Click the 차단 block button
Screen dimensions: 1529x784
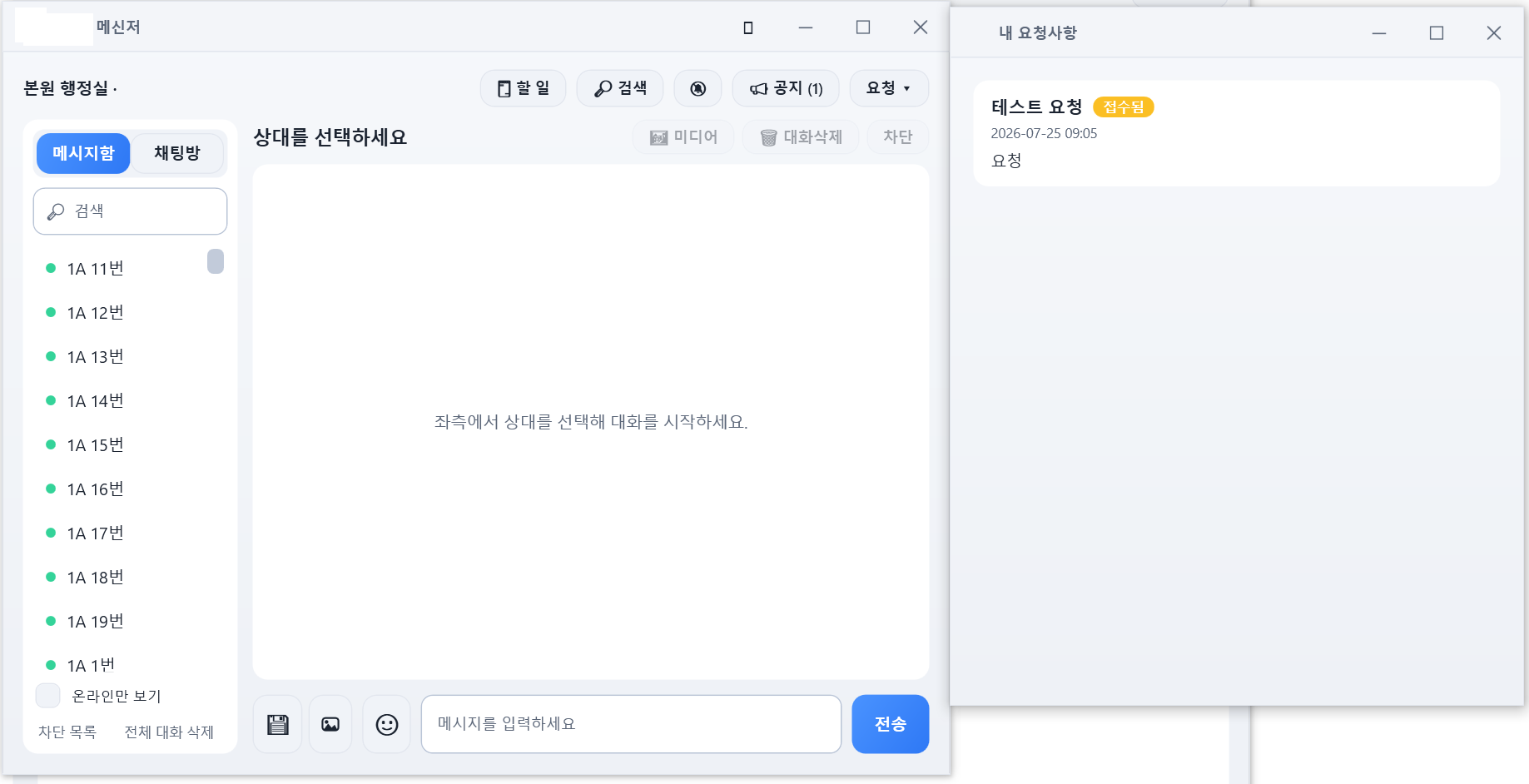[x=897, y=137]
